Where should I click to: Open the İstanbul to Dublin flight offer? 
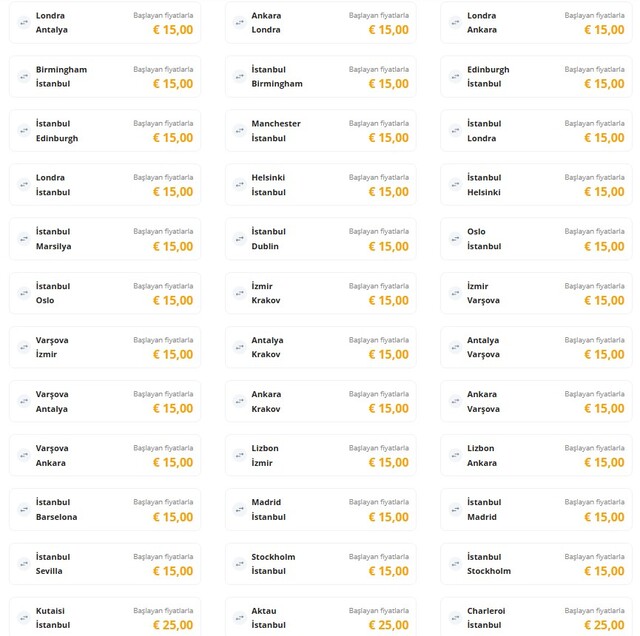click(320, 239)
